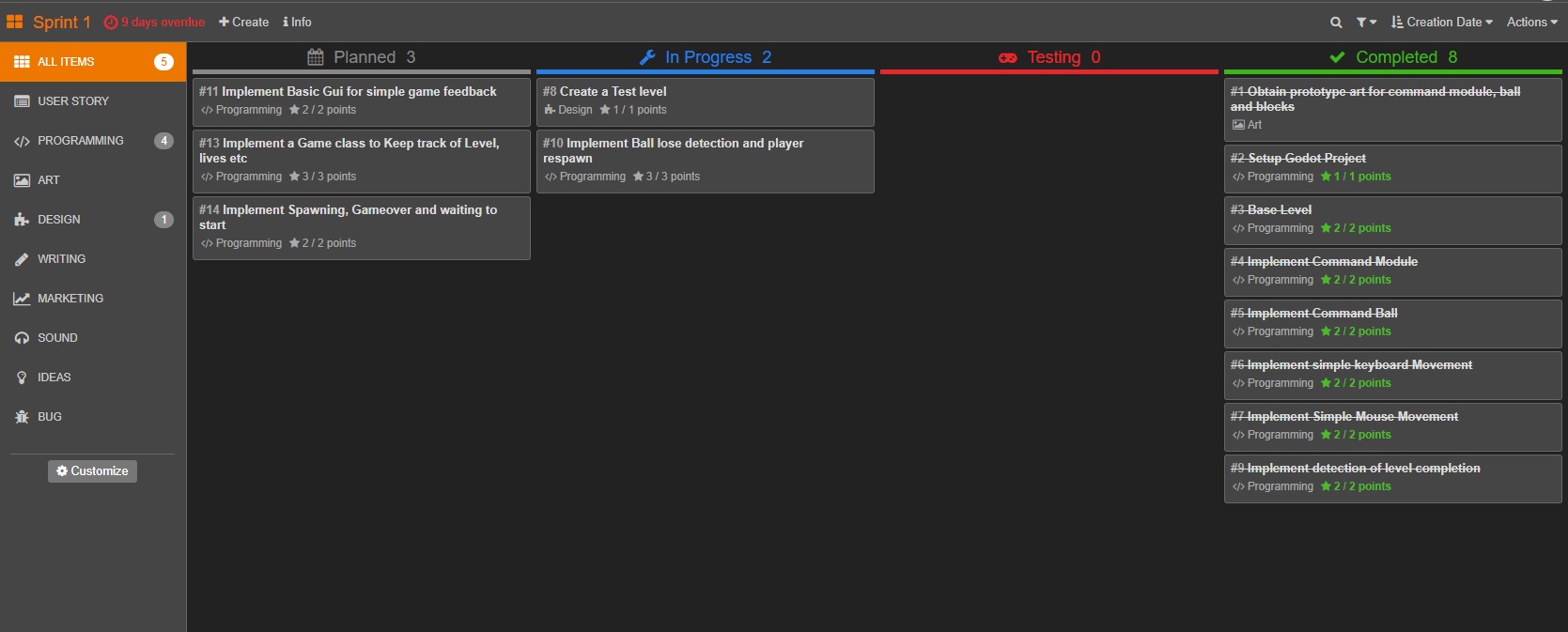Select Bug category in sidebar

click(93, 417)
